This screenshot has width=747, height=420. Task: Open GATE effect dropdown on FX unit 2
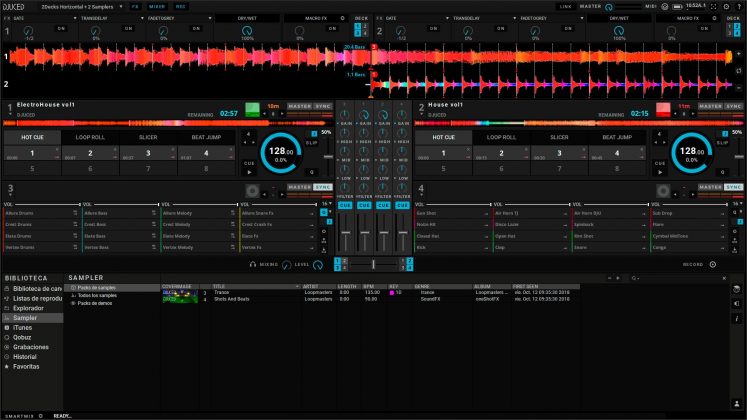click(x=447, y=18)
